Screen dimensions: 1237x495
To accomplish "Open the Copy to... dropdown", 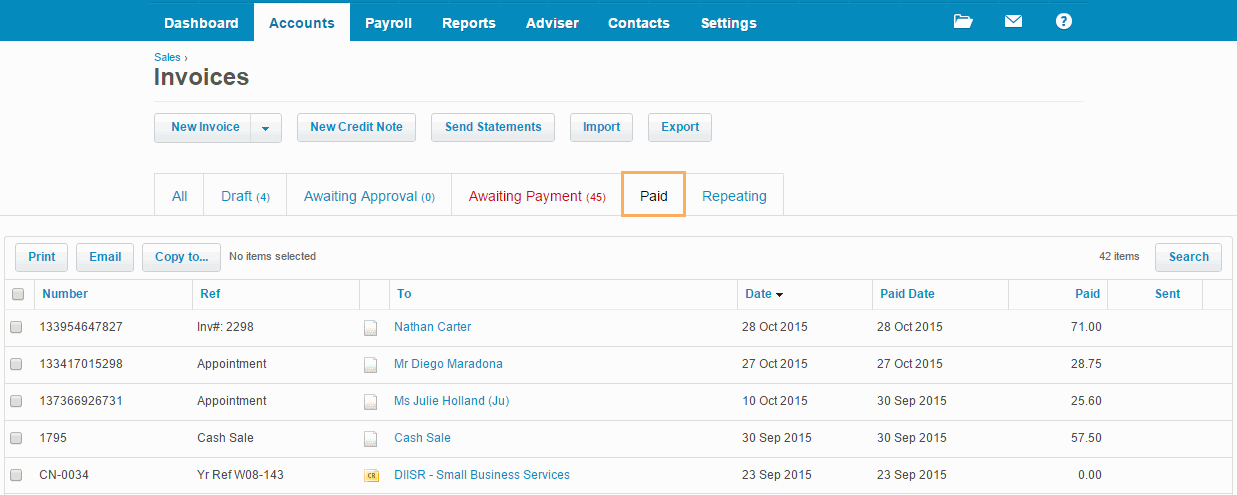I will click(x=181, y=257).
